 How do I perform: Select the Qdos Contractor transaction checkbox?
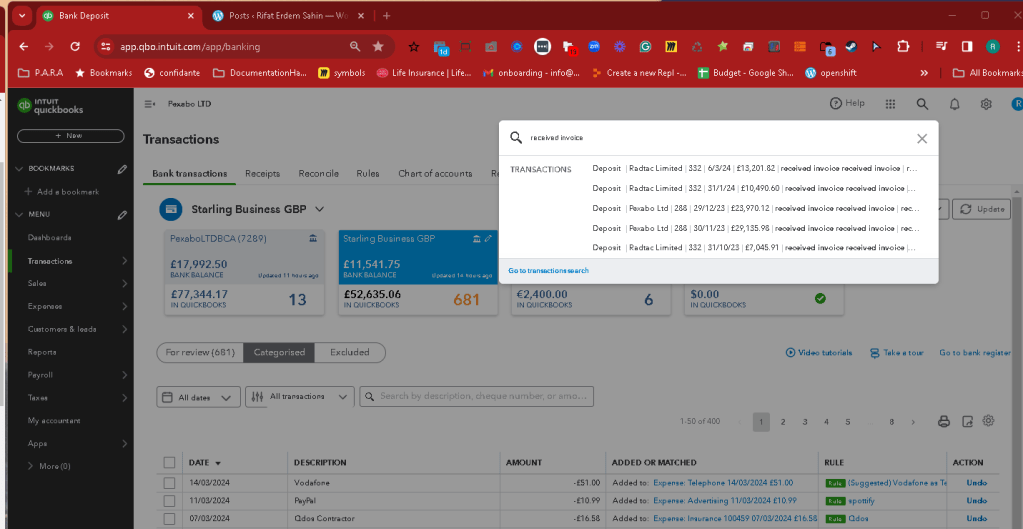(x=170, y=519)
